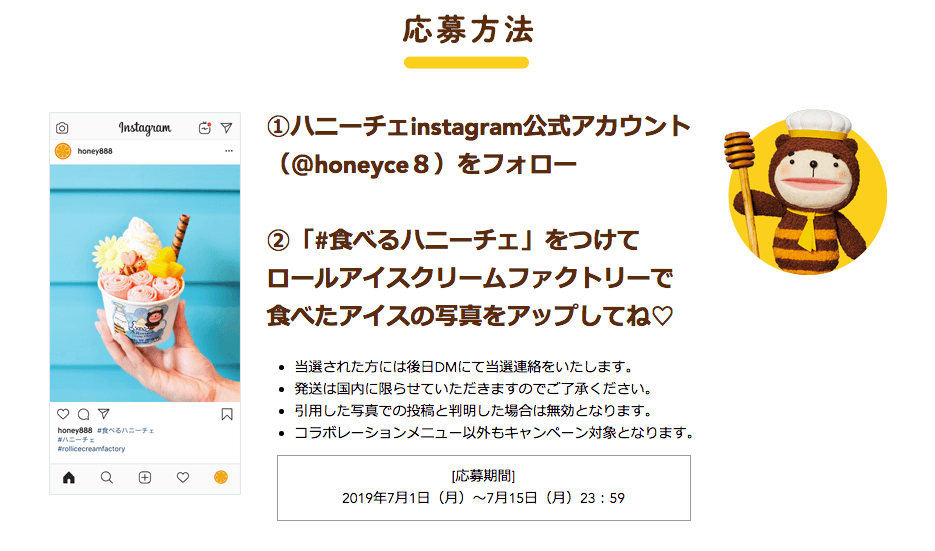
Task: Open the IGTV icon in Instagram header
Action: [x=205, y=128]
